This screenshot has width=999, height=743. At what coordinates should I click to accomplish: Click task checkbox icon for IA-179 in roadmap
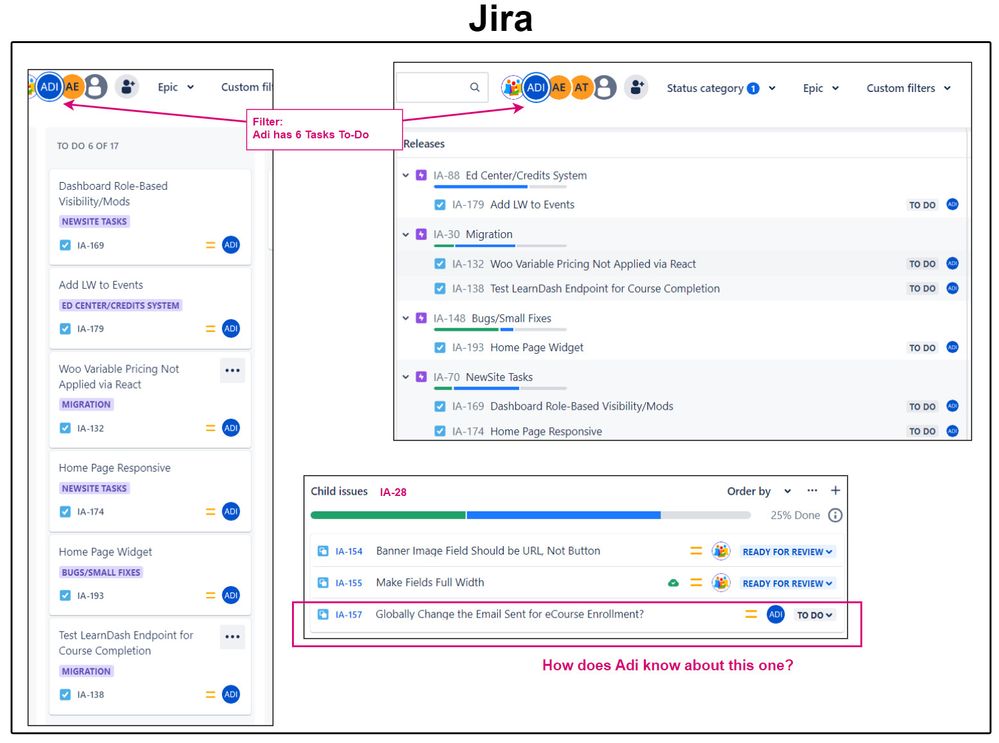[440, 205]
